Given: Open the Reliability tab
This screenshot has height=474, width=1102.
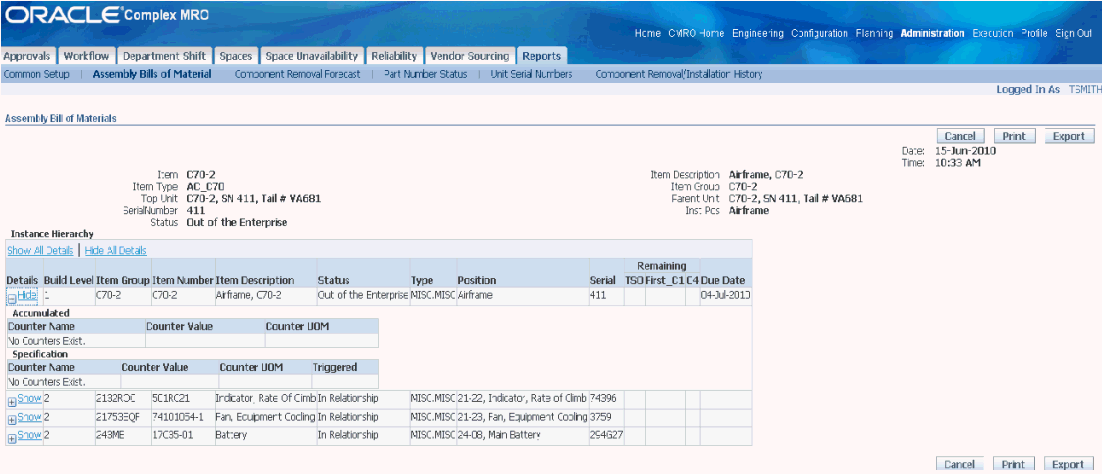Looking at the screenshot, I should (x=394, y=56).
